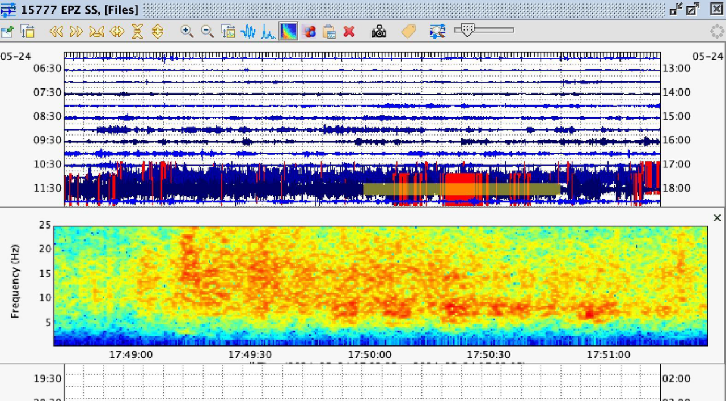Click the icon right of the tag
The width and height of the screenshot is (726, 402).
pyautogui.click(x=437, y=31)
